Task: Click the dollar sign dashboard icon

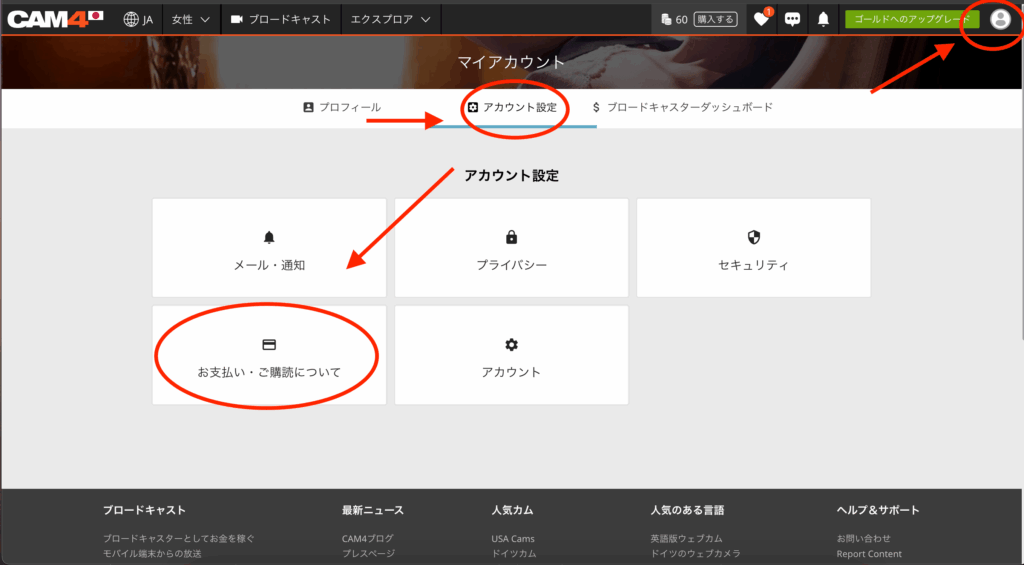Action: (x=596, y=107)
